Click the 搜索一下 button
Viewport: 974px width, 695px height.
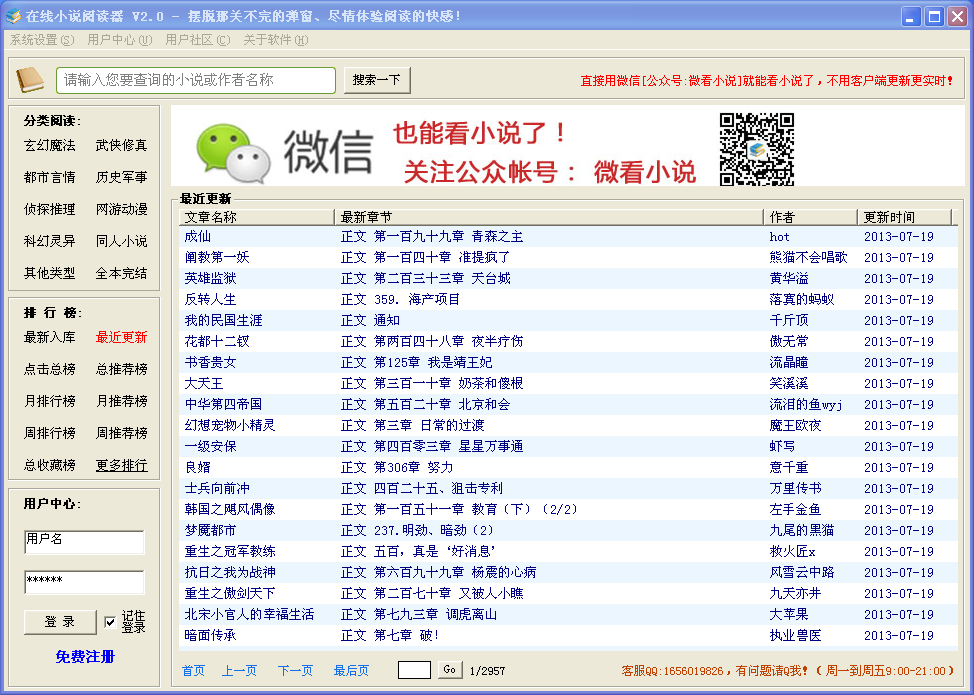[377, 80]
